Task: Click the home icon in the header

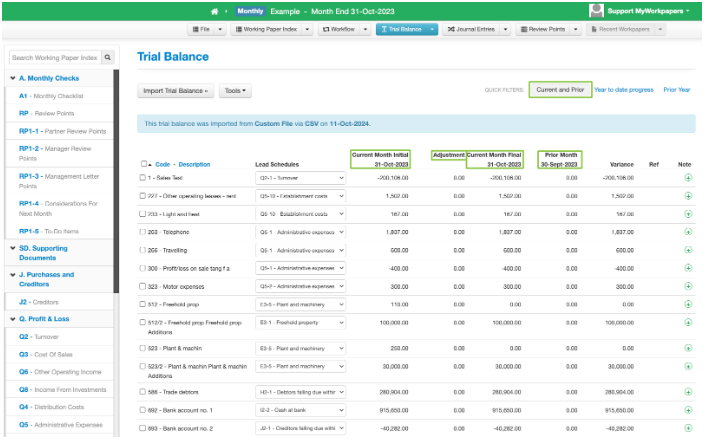Action: click(214, 10)
